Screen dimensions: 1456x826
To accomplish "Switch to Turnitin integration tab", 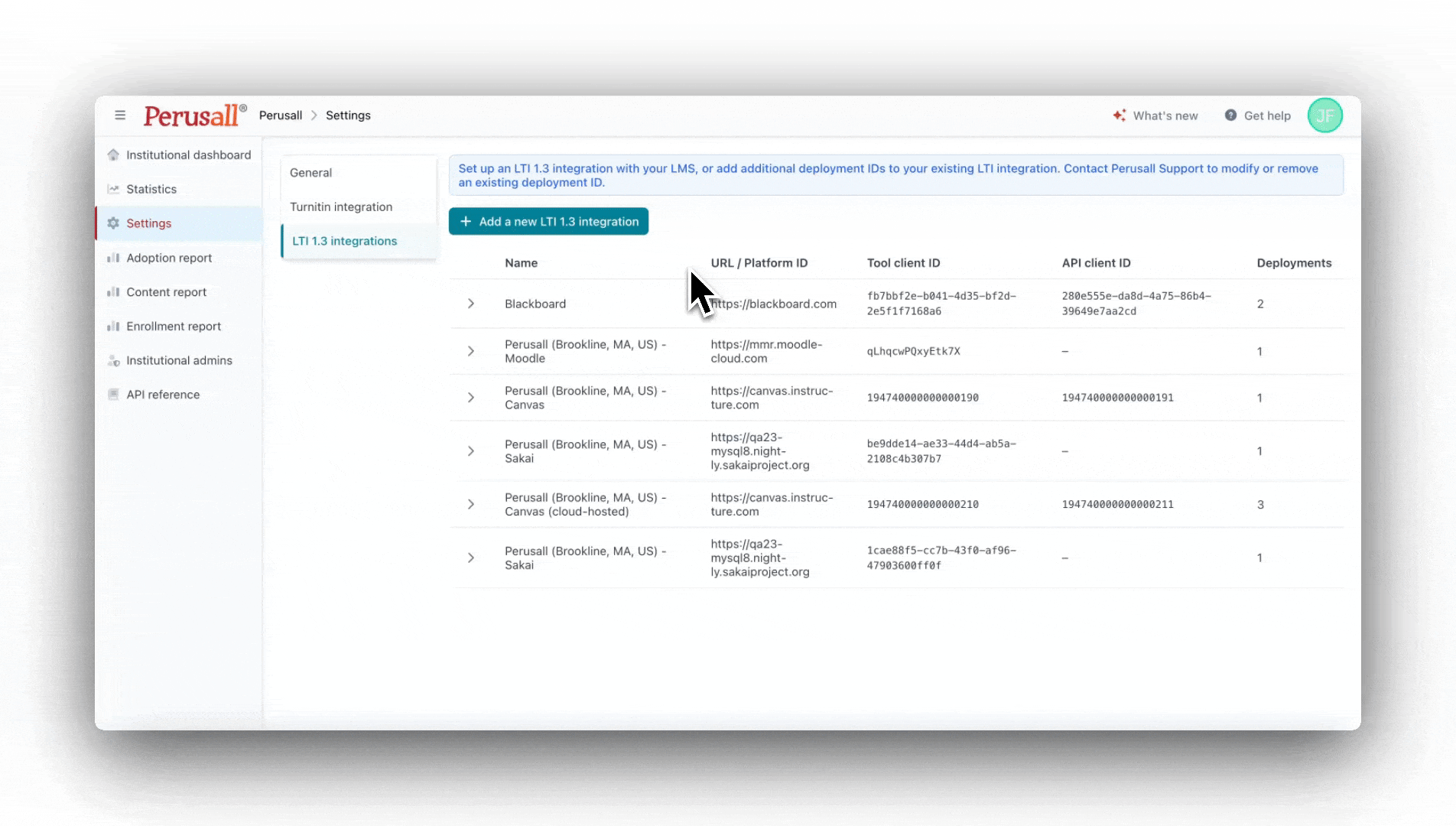I will [x=359, y=207].
